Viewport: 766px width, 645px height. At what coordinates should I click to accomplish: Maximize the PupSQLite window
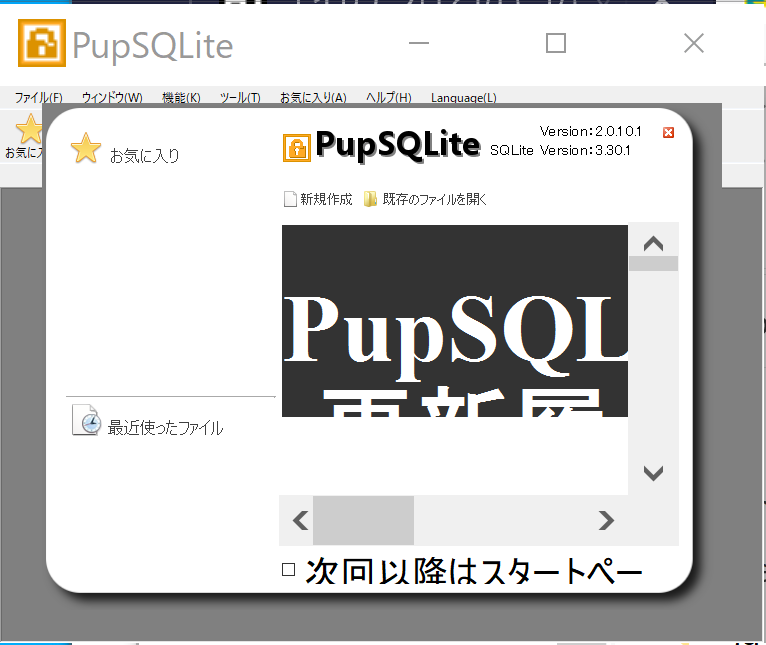[x=556, y=43]
